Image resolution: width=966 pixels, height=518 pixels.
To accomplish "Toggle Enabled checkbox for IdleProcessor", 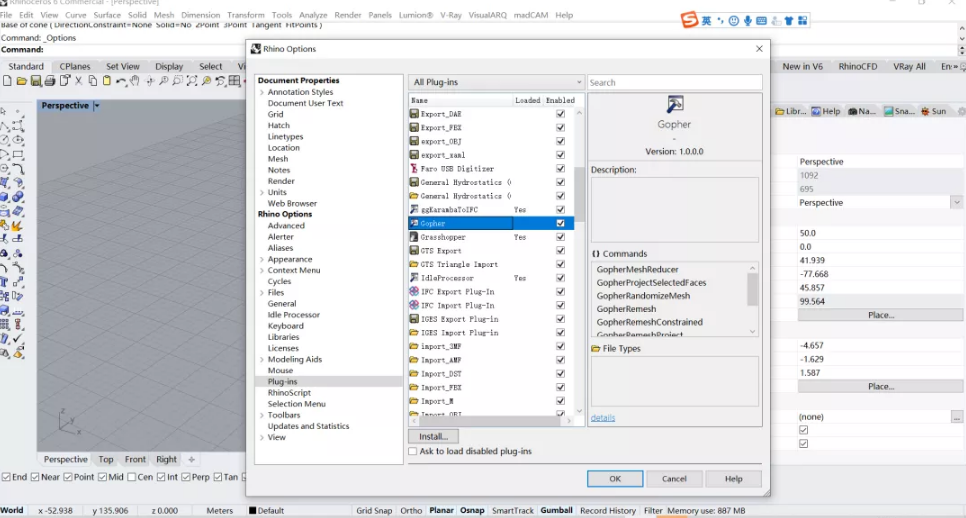I will tap(560, 278).
